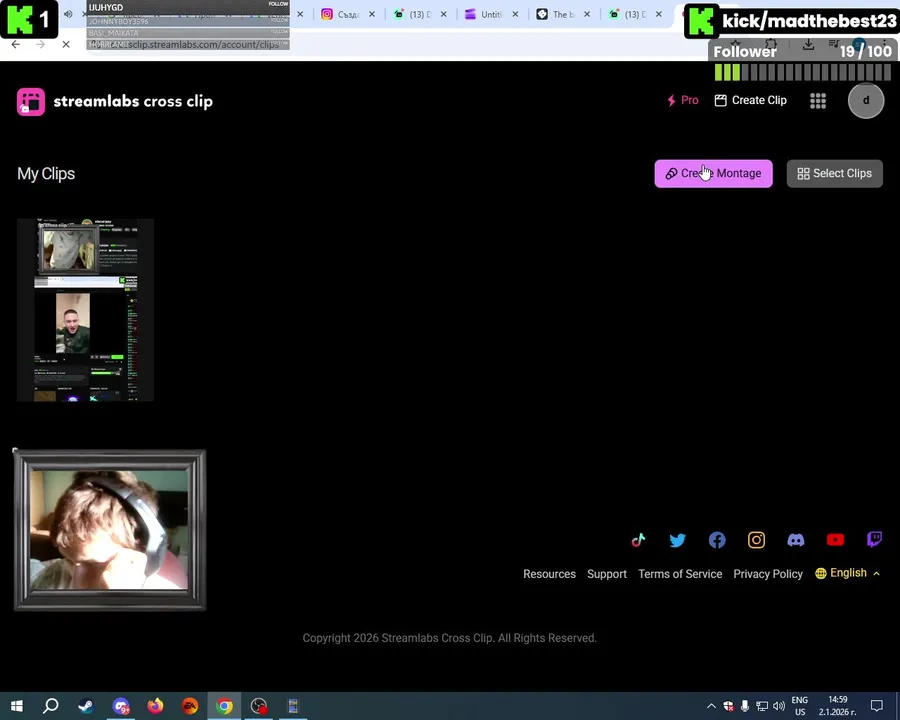Image resolution: width=900 pixels, height=720 pixels.
Task: Open Windows taskbar search
Action: 51,706
